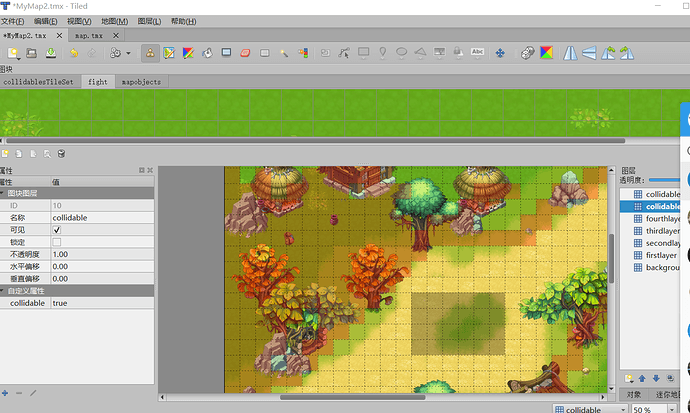Image resolution: width=690 pixels, height=413 pixels.
Task: Select the Edit Polygons tool
Action: (x=344, y=53)
